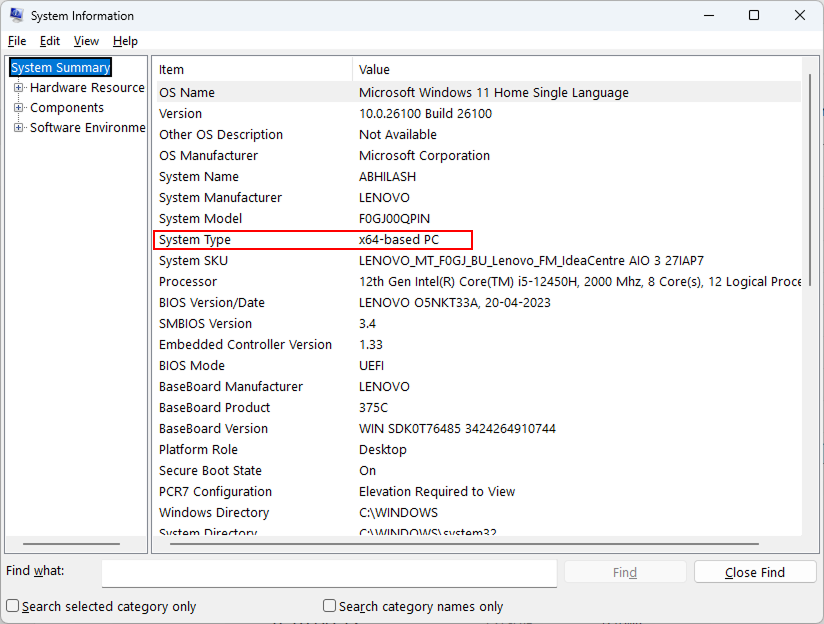This screenshot has height=624, width=824.
Task: Click the Item column header
Action: click(253, 69)
